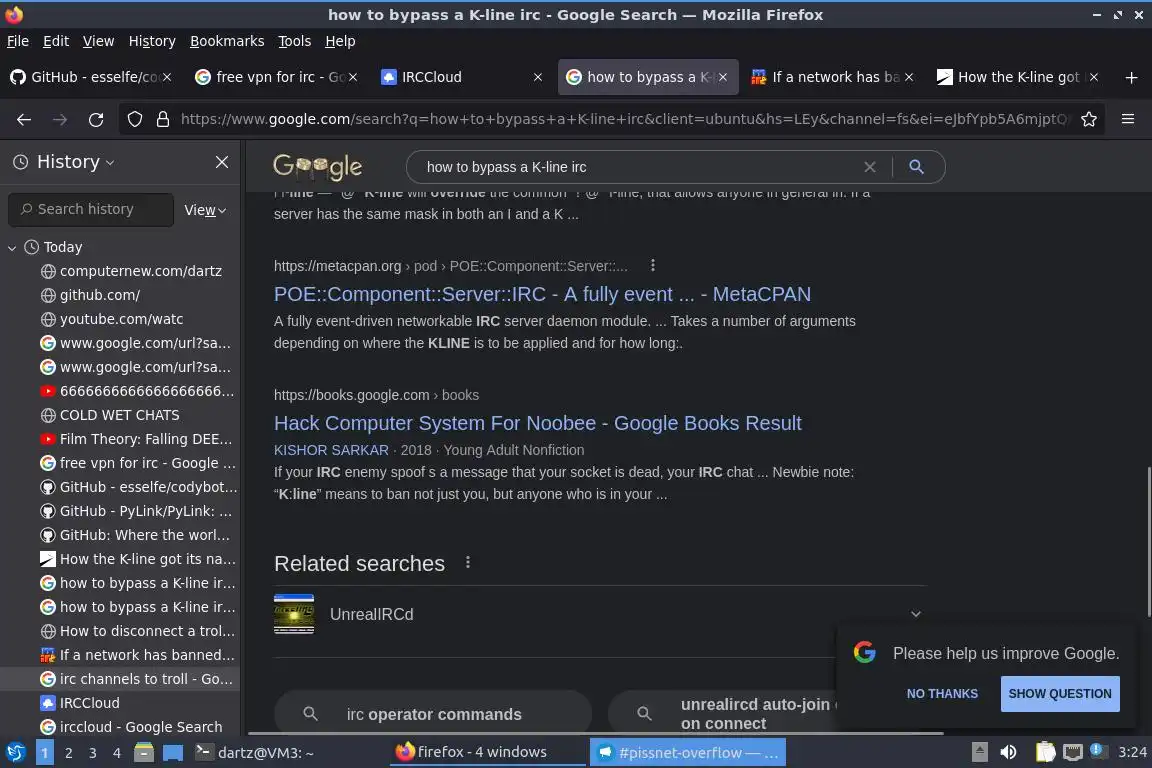Open file manager from taskbar
Image resolution: width=1152 pixels, height=768 pixels.
[144, 753]
